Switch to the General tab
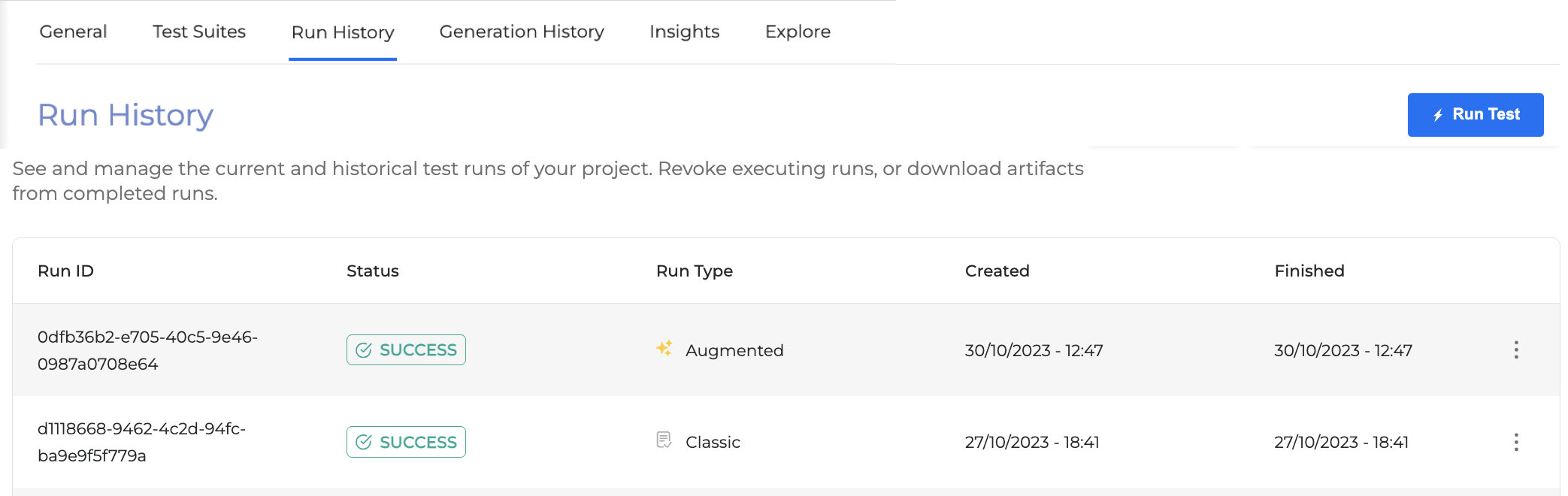The width and height of the screenshot is (1568, 496). (73, 32)
